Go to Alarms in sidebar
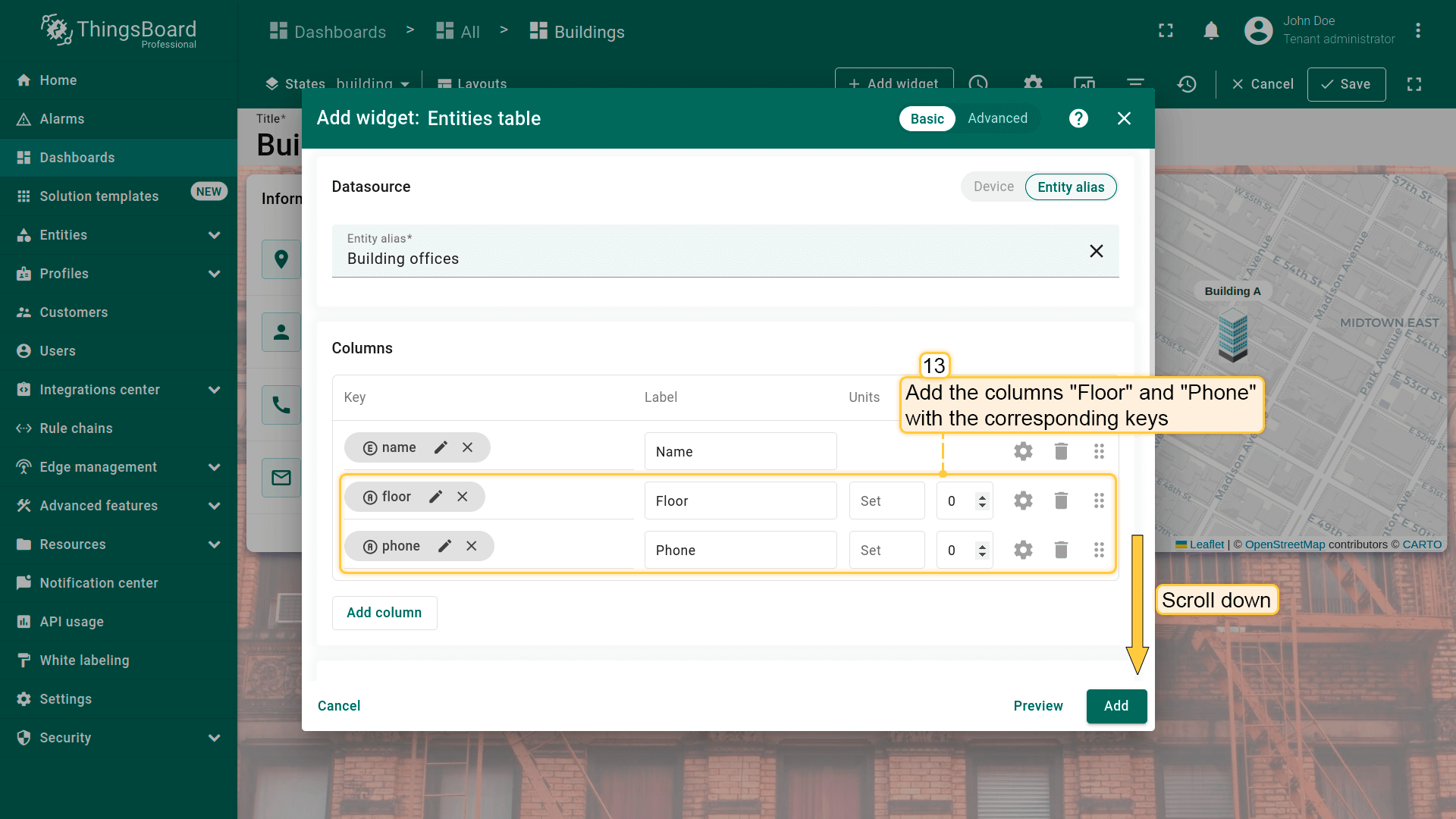1456x819 pixels. click(62, 119)
